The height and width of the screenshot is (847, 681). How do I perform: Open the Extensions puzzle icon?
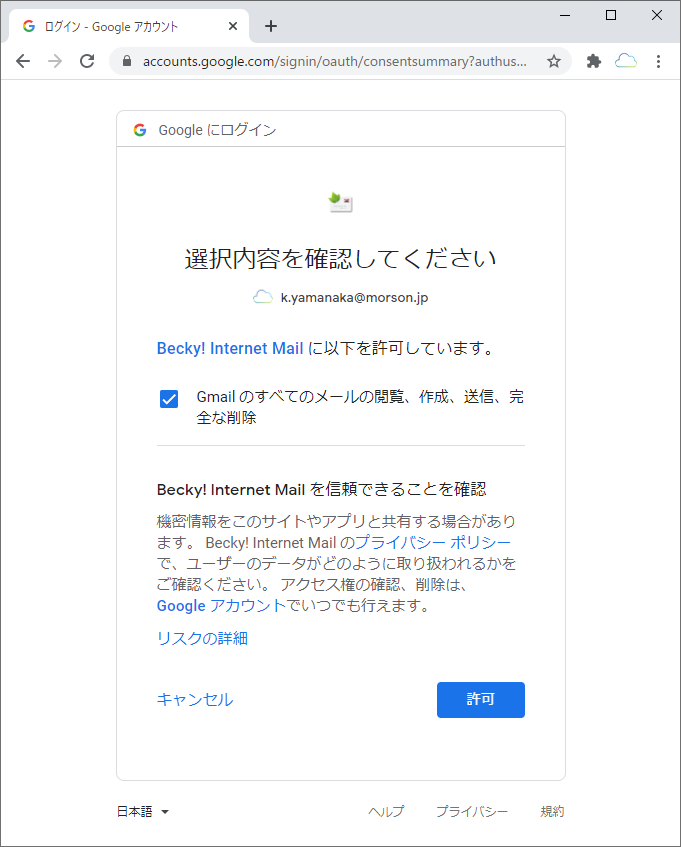[594, 61]
